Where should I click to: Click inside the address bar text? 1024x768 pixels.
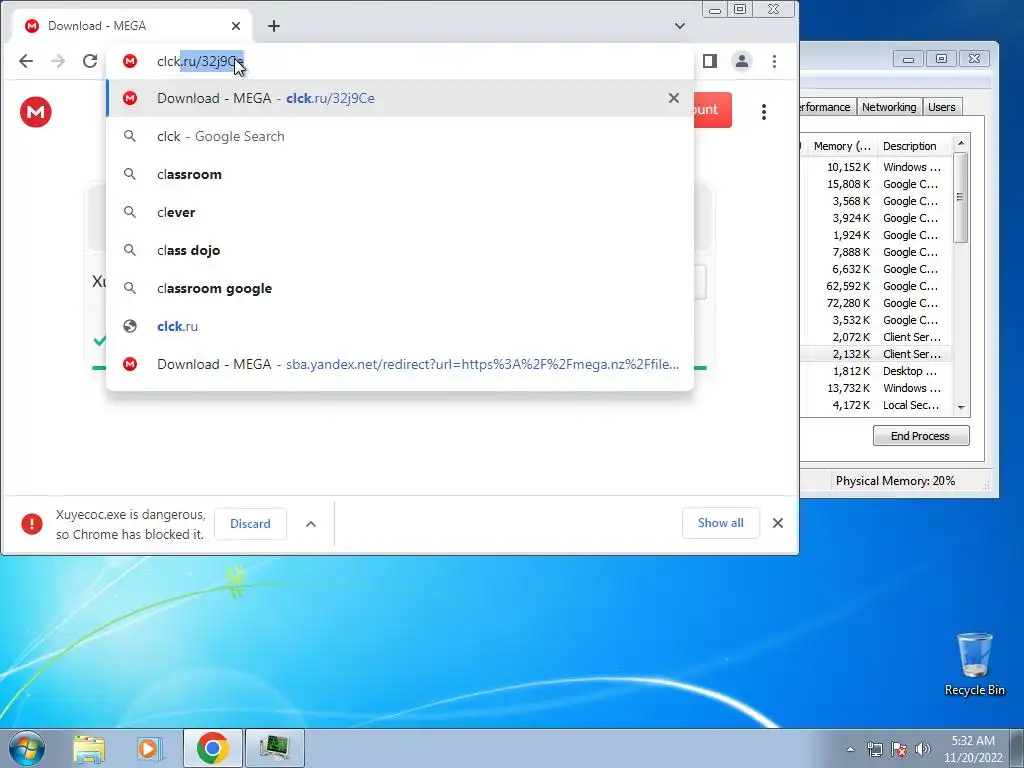tap(200, 61)
